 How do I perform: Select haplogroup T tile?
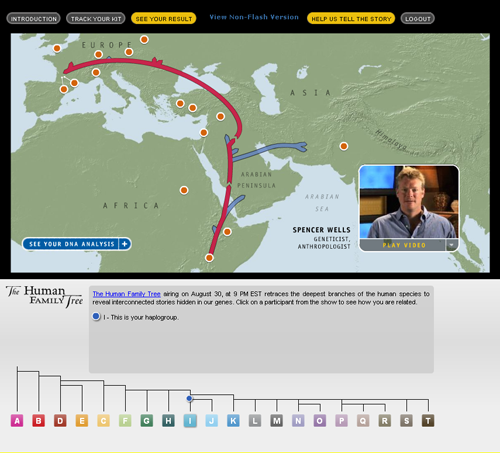coord(428,421)
